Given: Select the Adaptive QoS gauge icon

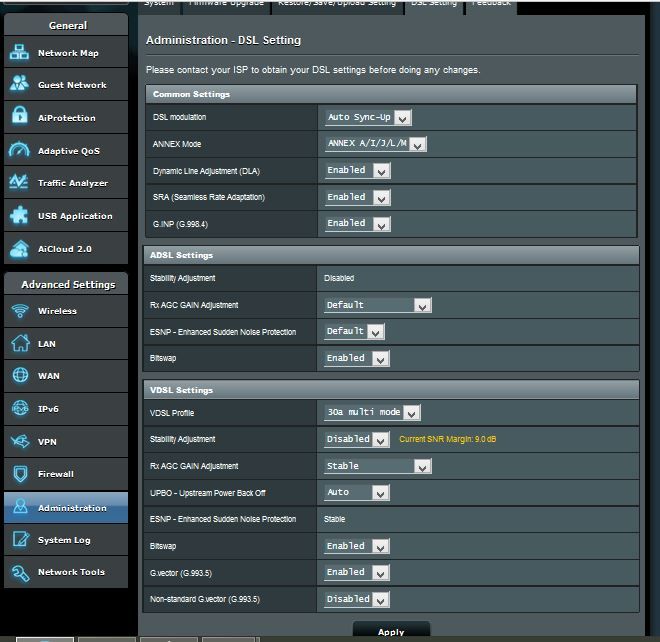Looking at the screenshot, I should pos(19,149).
